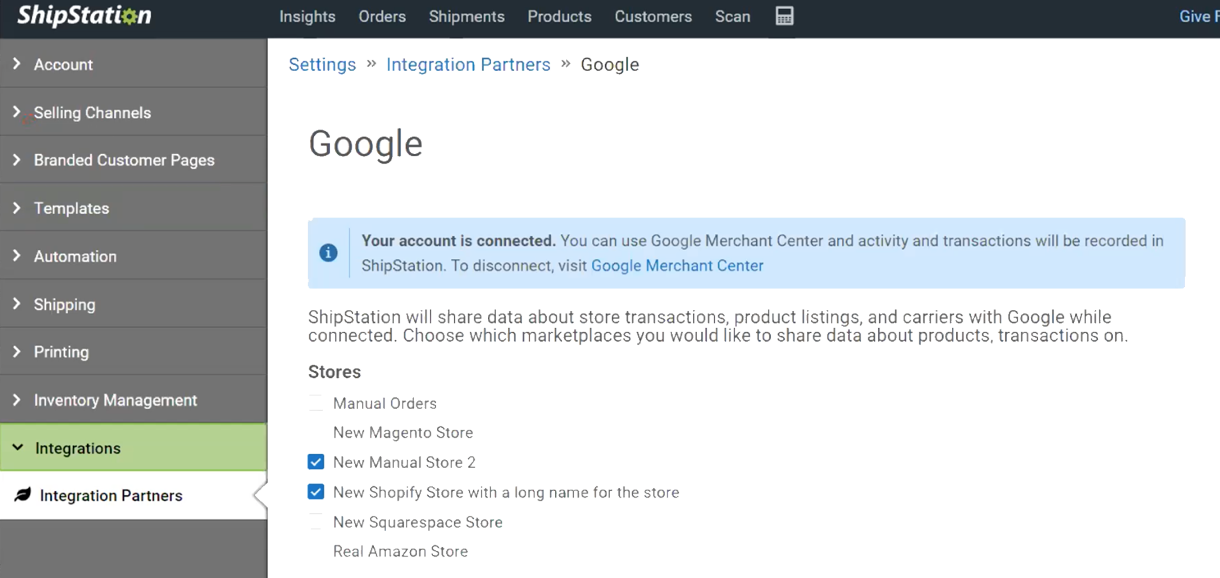Image resolution: width=1220 pixels, height=578 pixels.
Task: Click the info icon in the connection banner
Action: tap(329, 253)
